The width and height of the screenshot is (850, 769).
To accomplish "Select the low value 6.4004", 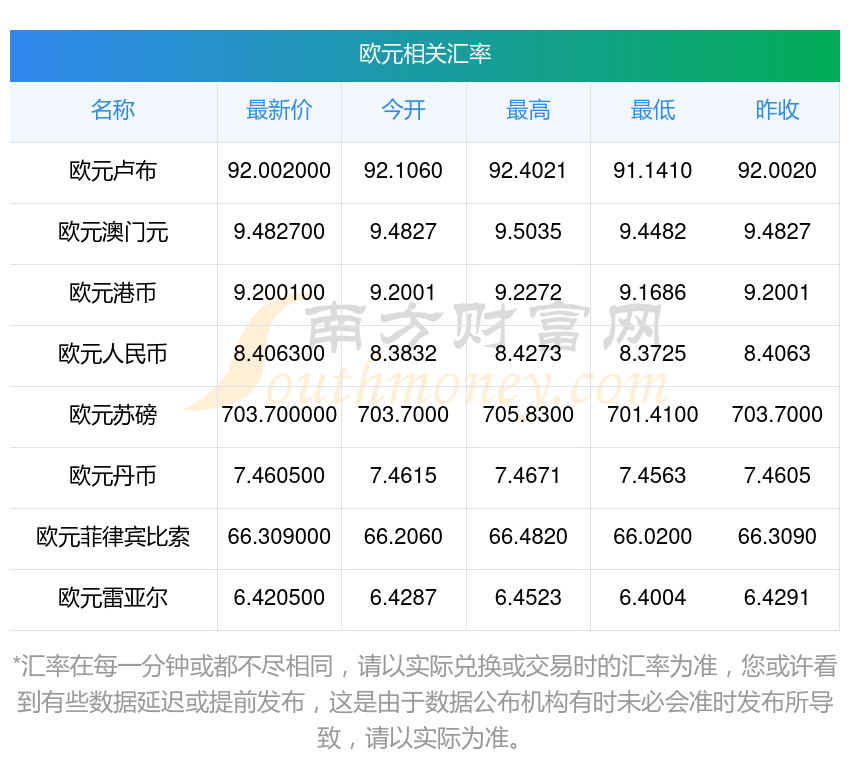I will tap(653, 598).
